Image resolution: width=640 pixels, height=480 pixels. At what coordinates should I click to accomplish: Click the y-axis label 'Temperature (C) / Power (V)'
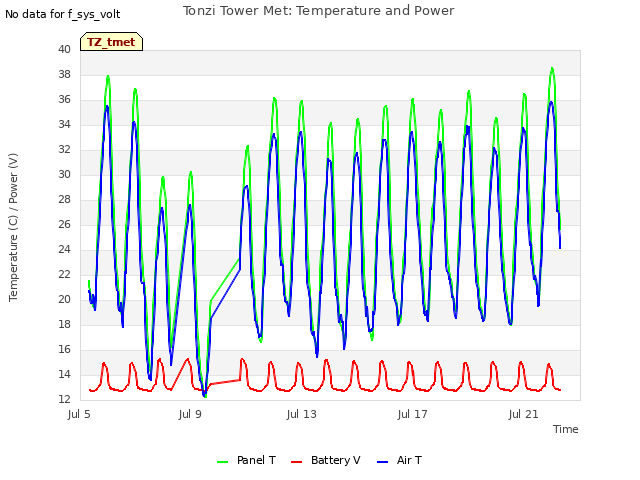coord(13,227)
